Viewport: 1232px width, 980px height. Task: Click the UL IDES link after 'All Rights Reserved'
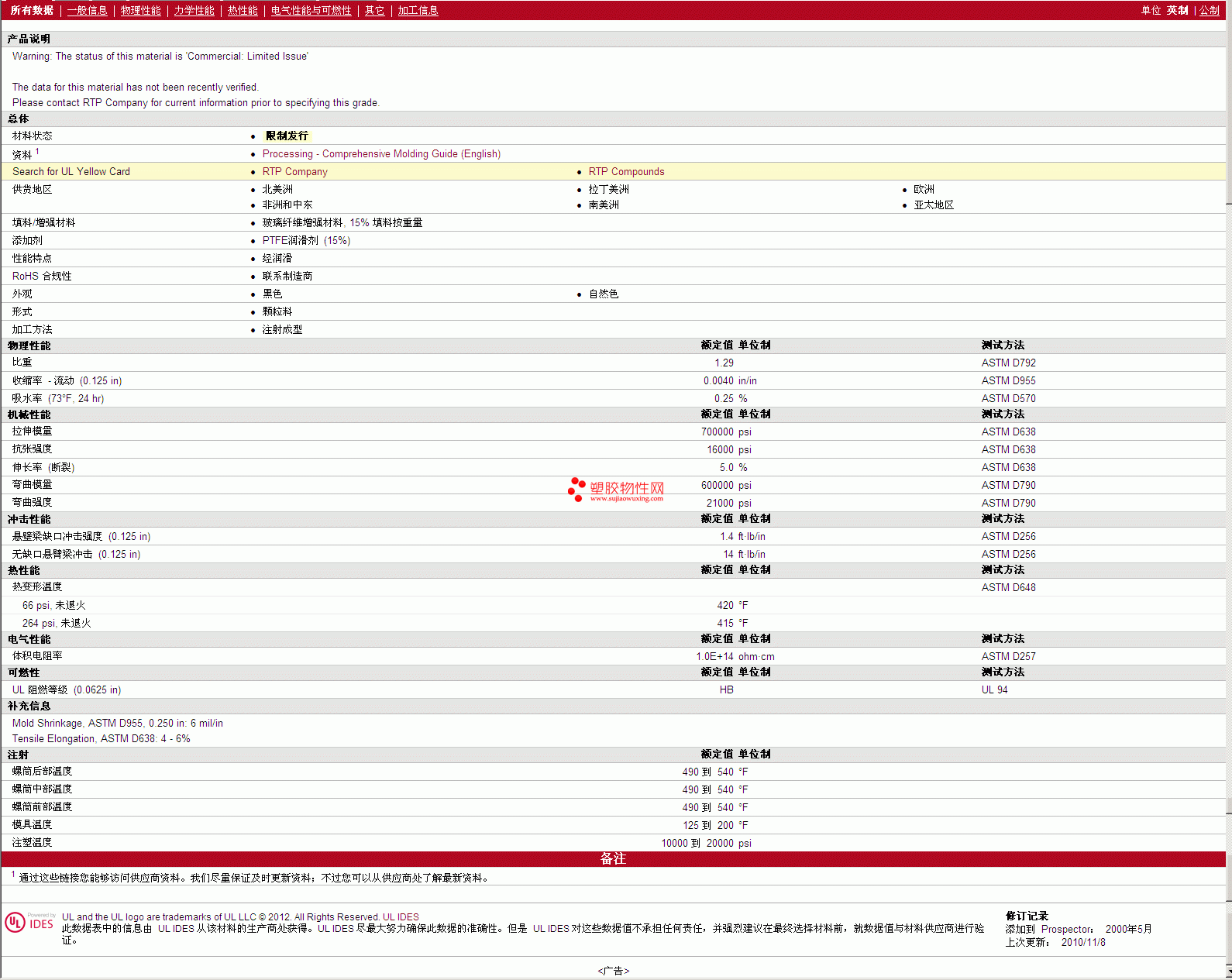401,917
